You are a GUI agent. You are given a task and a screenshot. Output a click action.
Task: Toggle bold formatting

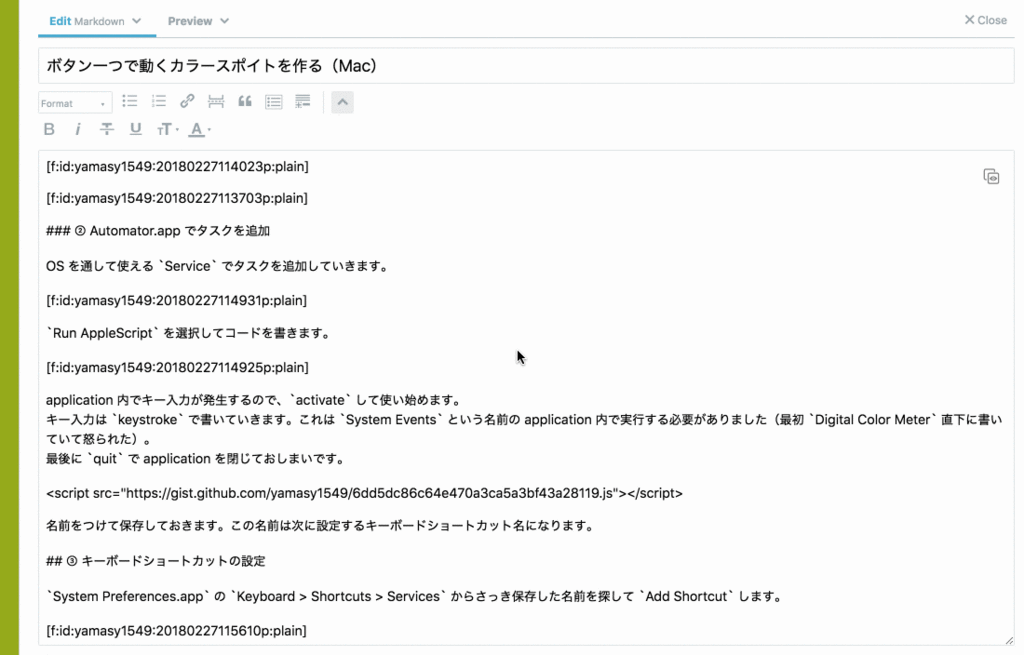(48, 129)
